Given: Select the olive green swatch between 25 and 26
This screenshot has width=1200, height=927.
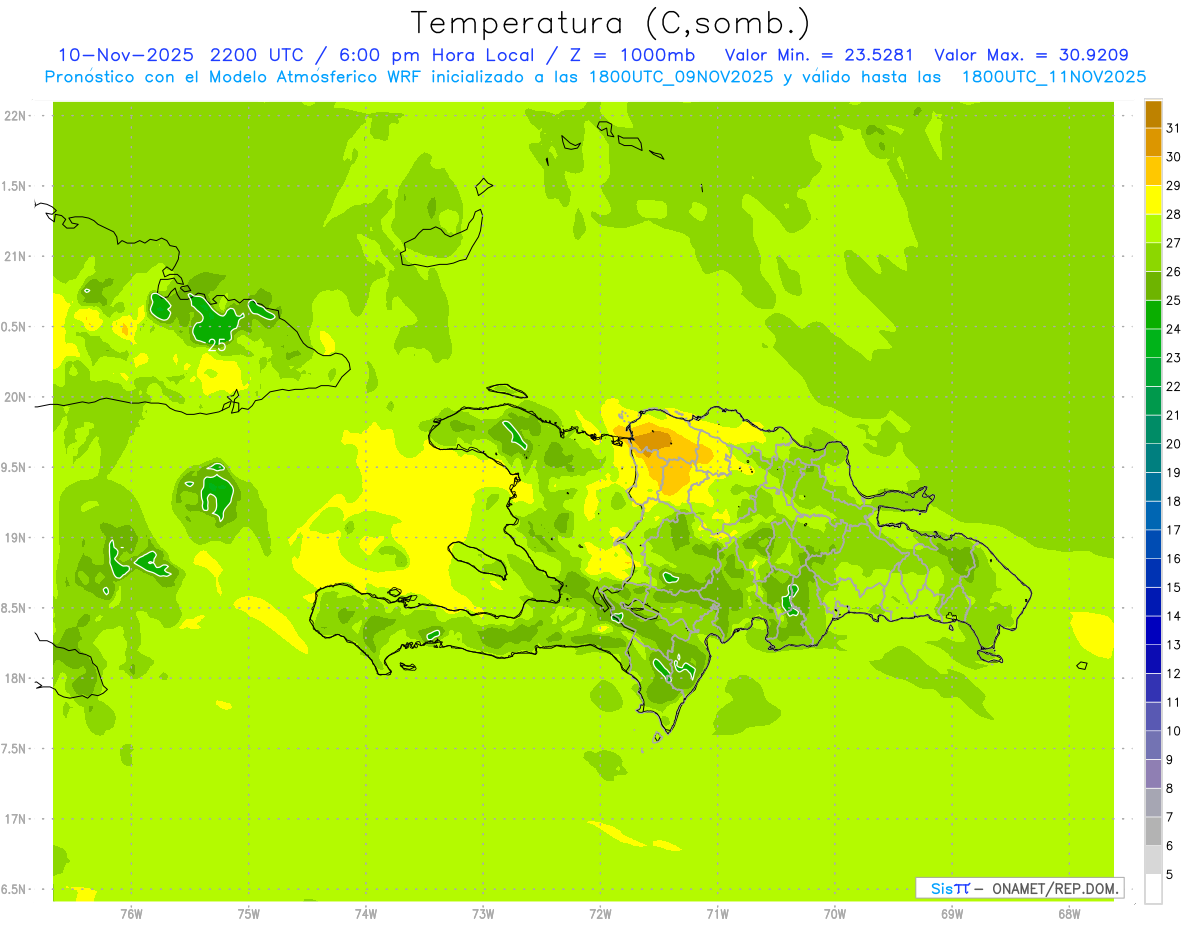Looking at the screenshot, I should 1153,285.
